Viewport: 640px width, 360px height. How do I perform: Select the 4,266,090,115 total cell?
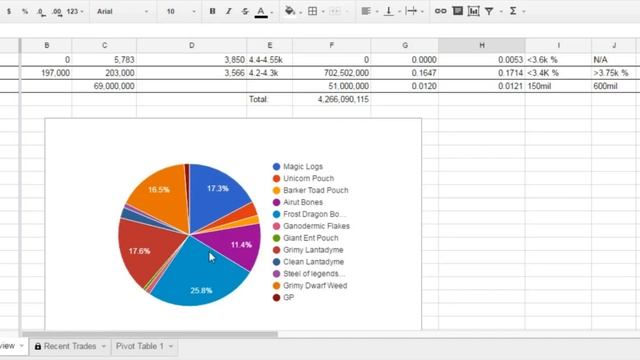[331, 99]
